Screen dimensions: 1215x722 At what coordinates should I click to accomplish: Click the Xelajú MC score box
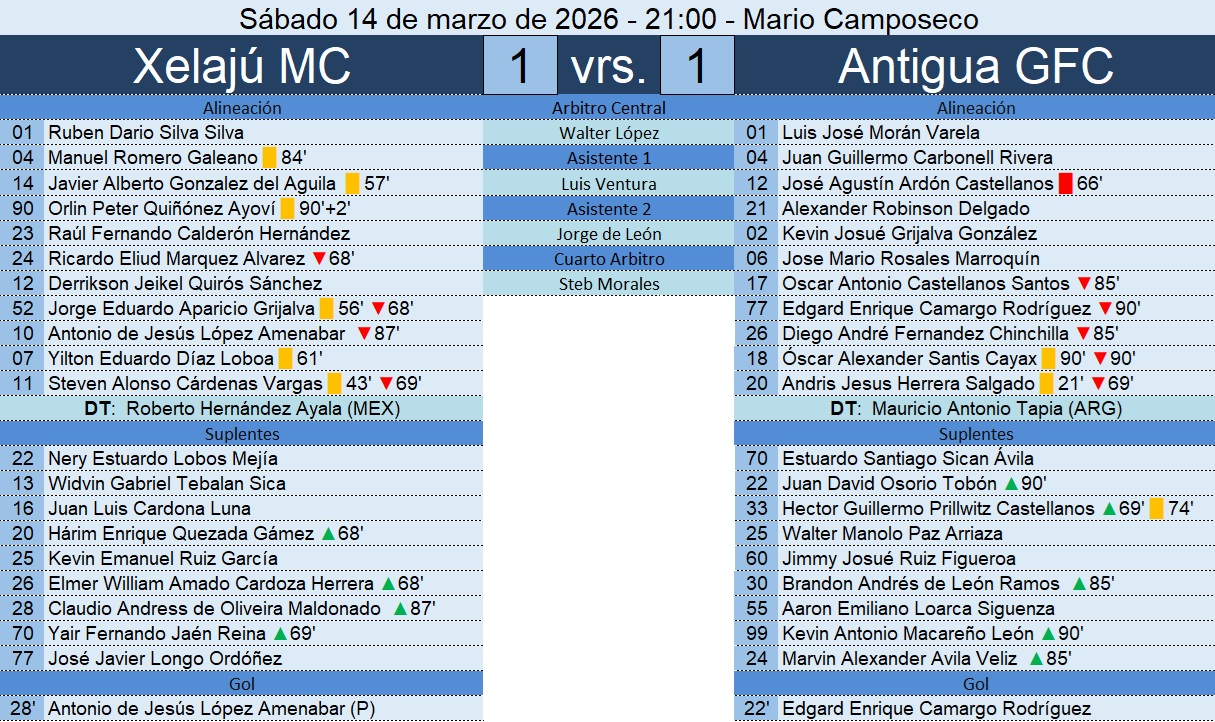point(520,66)
